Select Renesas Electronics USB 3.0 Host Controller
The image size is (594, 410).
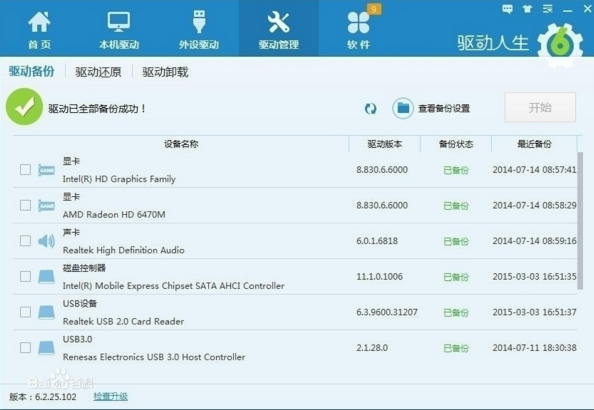tap(154, 357)
